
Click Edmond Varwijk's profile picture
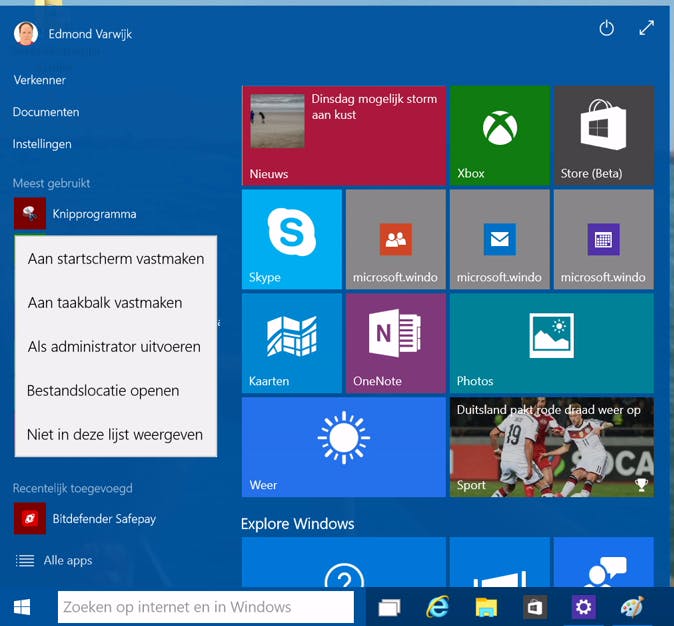[26, 34]
